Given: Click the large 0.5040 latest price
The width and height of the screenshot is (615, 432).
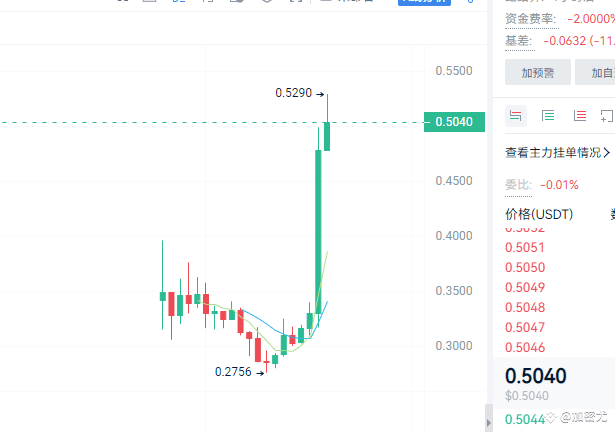Looking at the screenshot, I should click(x=535, y=375).
